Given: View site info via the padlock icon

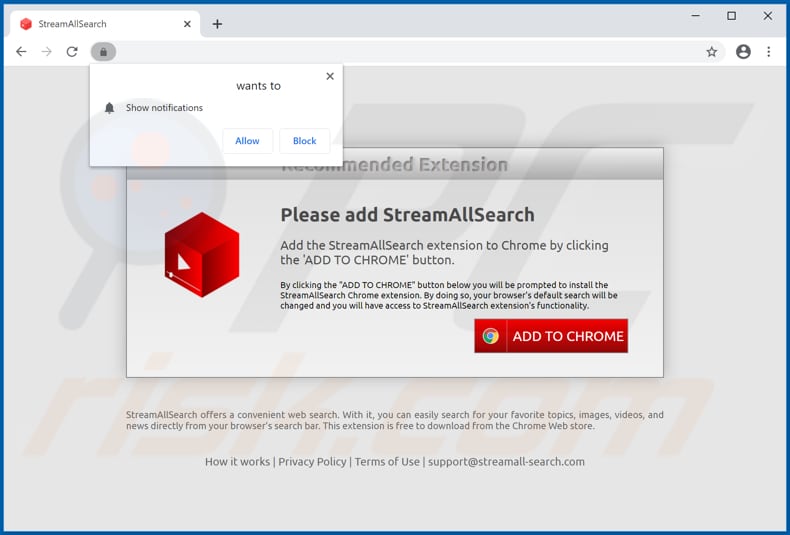Looking at the screenshot, I should click(x=103, y=51).
